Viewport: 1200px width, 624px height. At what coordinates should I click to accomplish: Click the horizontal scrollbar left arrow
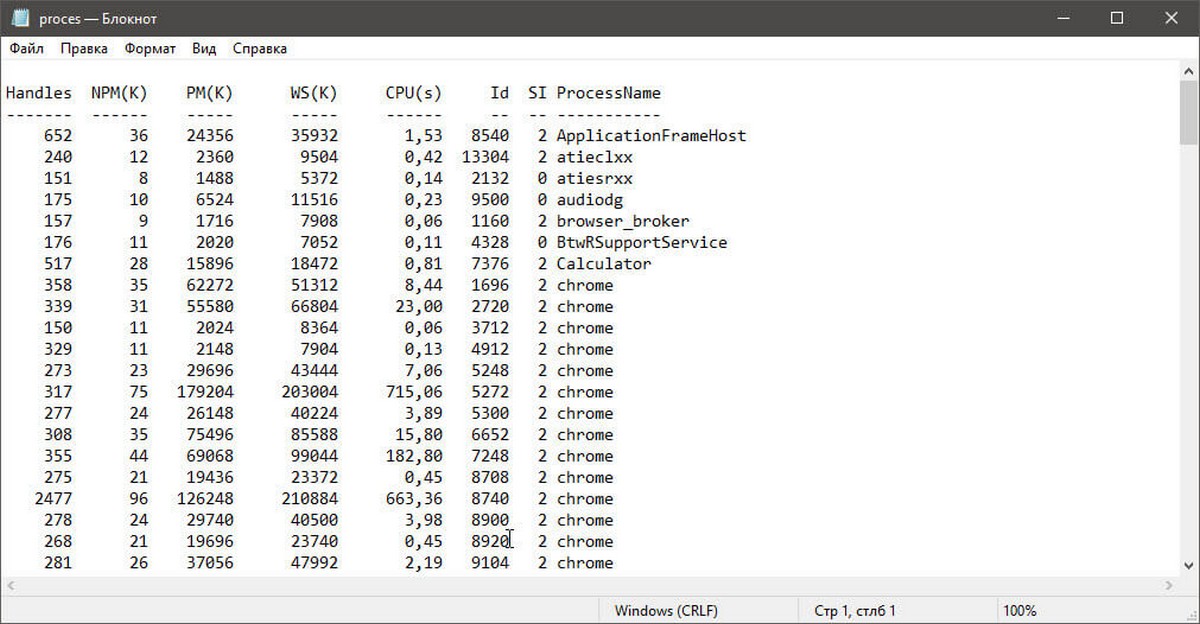pos(10,585)
